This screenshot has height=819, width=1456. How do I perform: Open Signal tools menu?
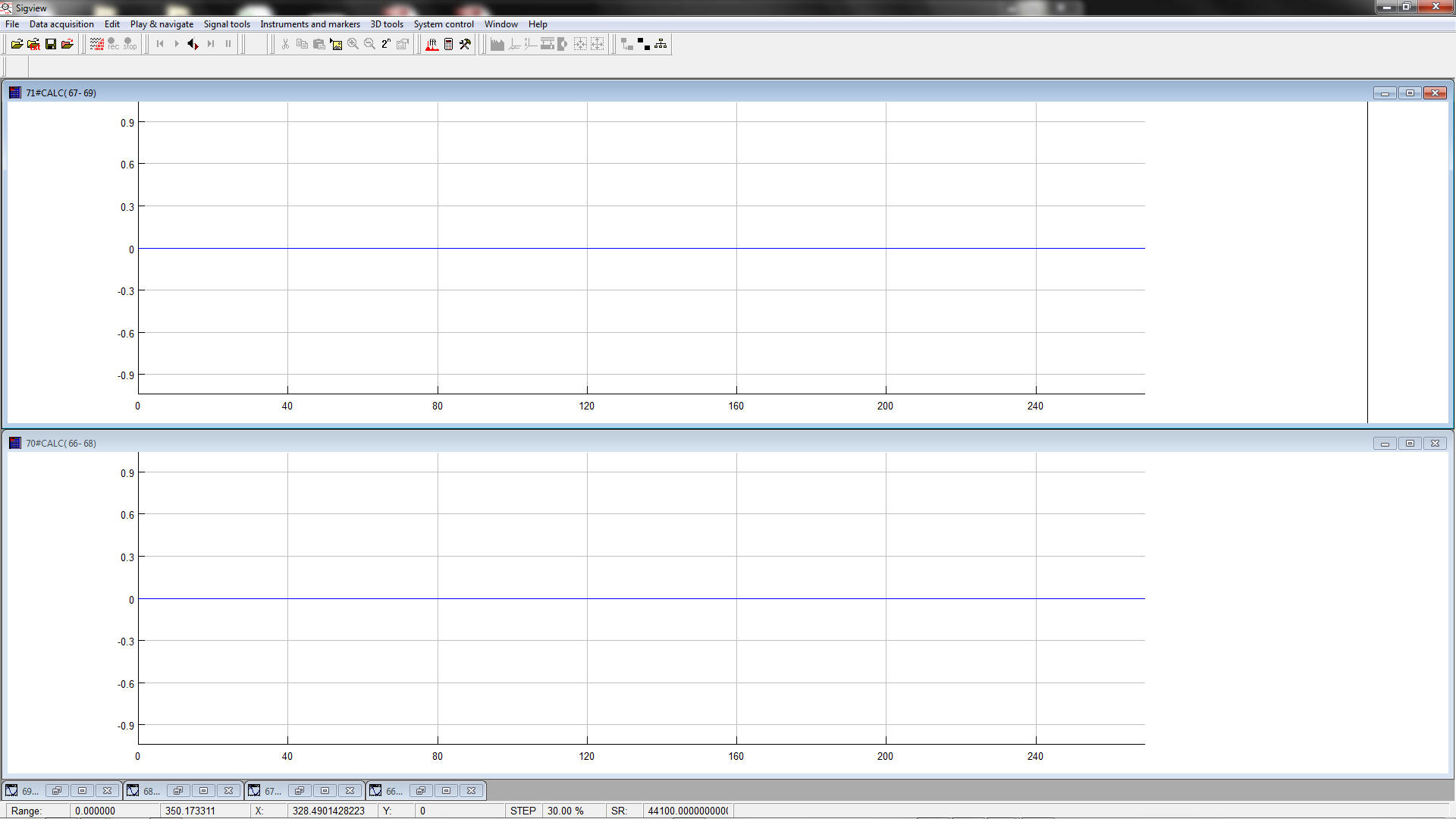coord(227,24)
